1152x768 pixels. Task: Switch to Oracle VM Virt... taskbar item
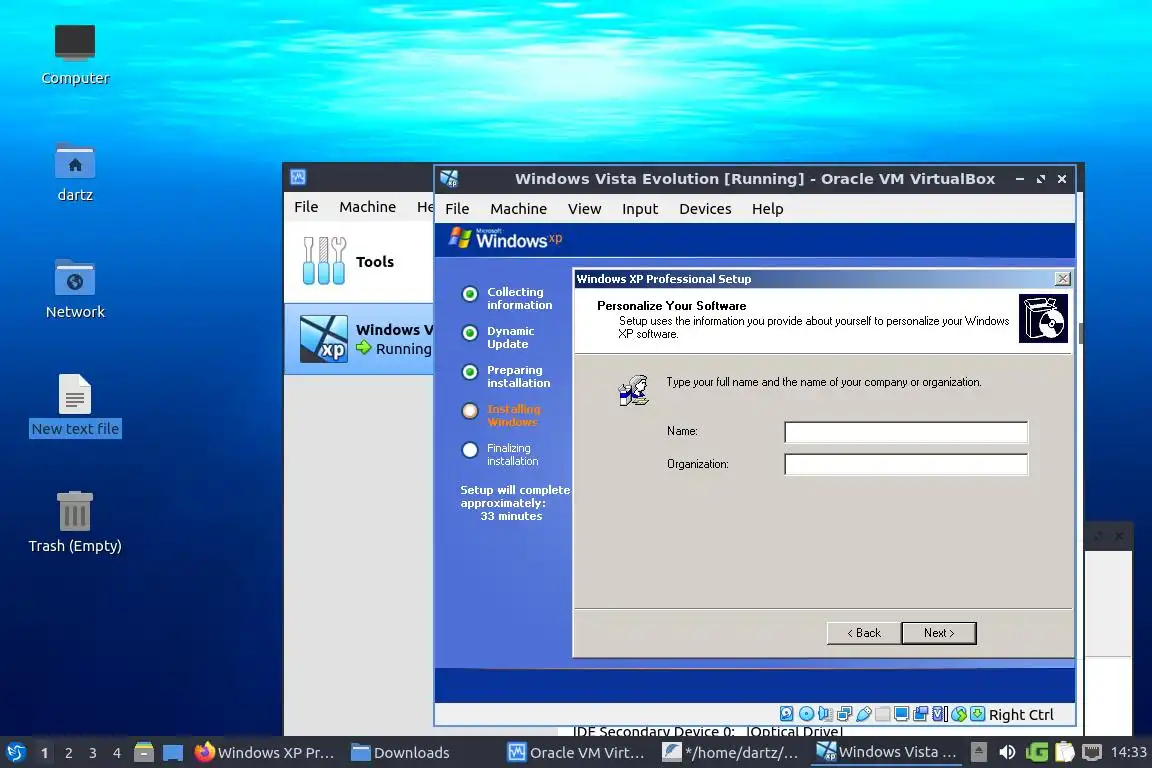pyautogui.click(x=576, y=752)
